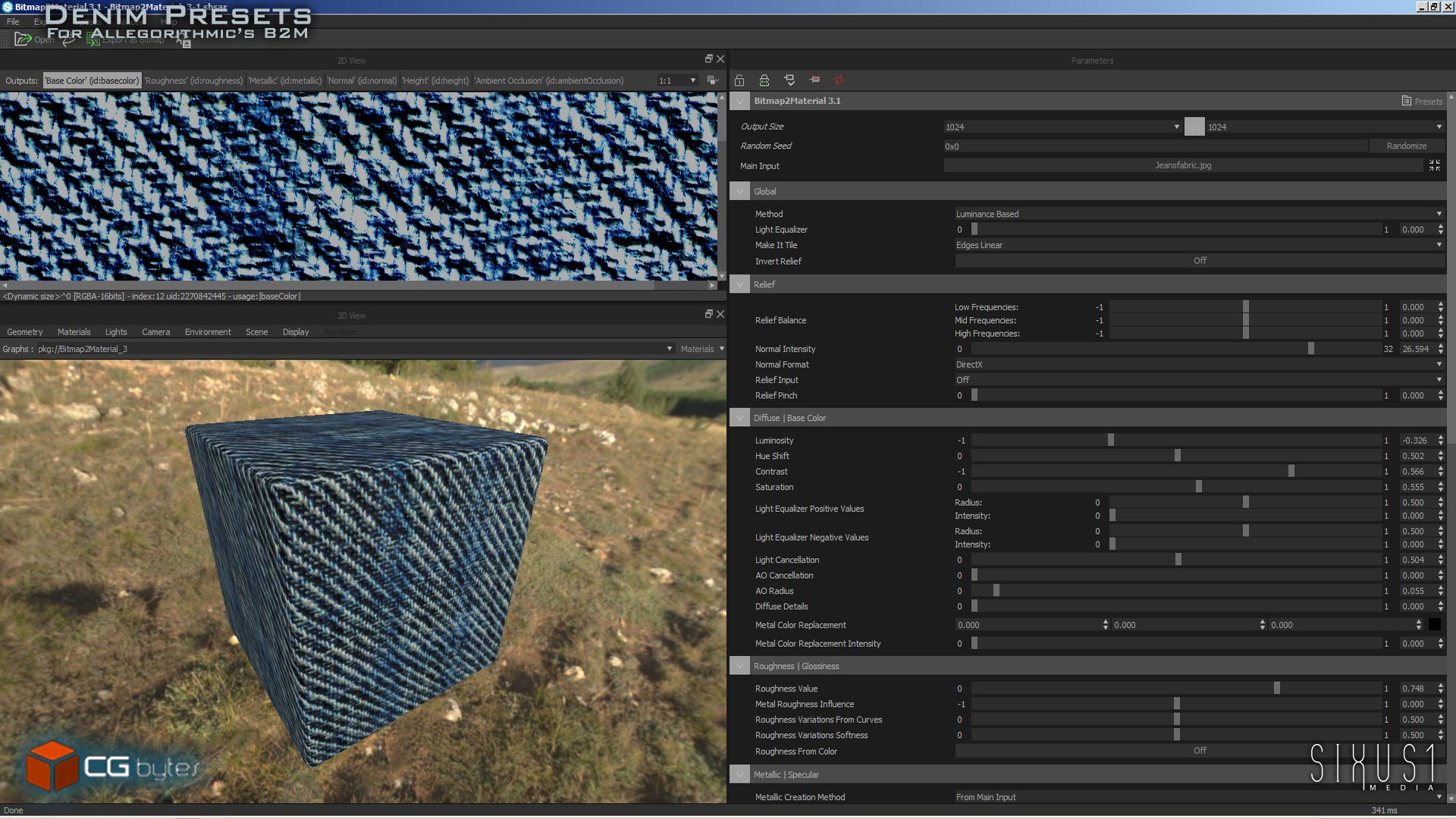Viewport: 1456px width, 819px height.
Task: Open the Make It Tile dropdown
Action: [x=1200, y=245]
